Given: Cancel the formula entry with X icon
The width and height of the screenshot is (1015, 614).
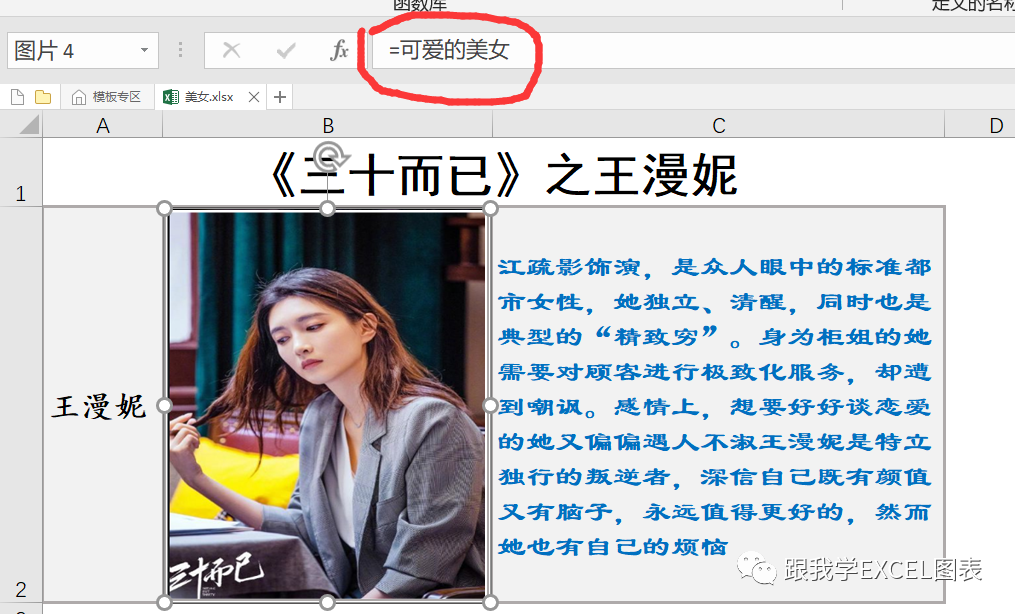Looking at the screenshot, I should 232,50.
